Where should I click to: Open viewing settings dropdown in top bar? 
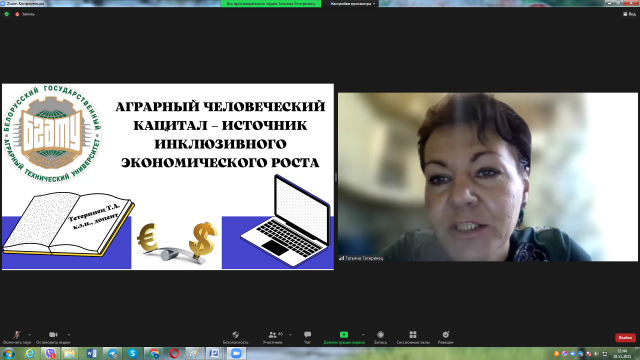[353, 3]
